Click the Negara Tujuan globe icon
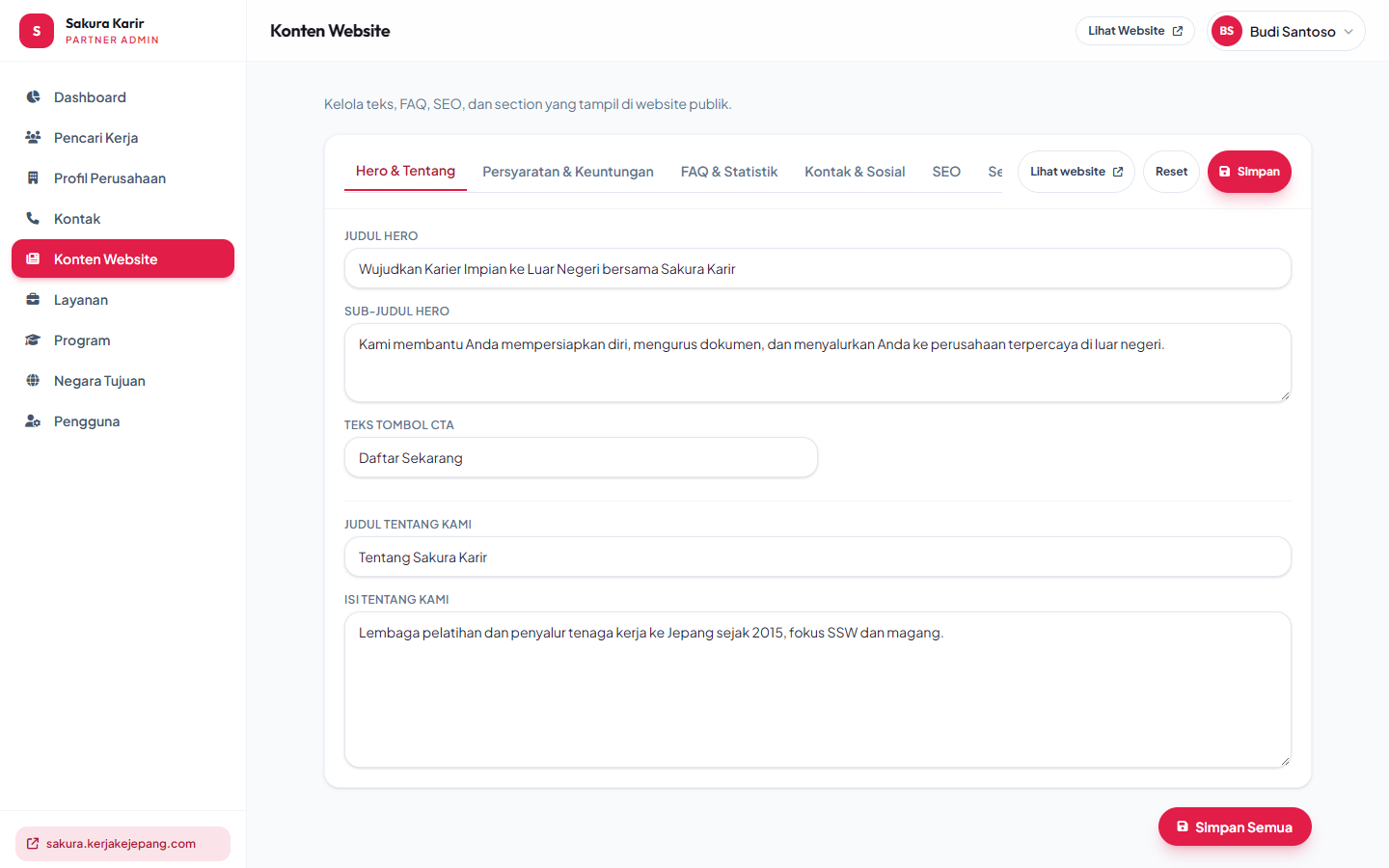The image size is (1389, 868). click(x=33, y=381)
